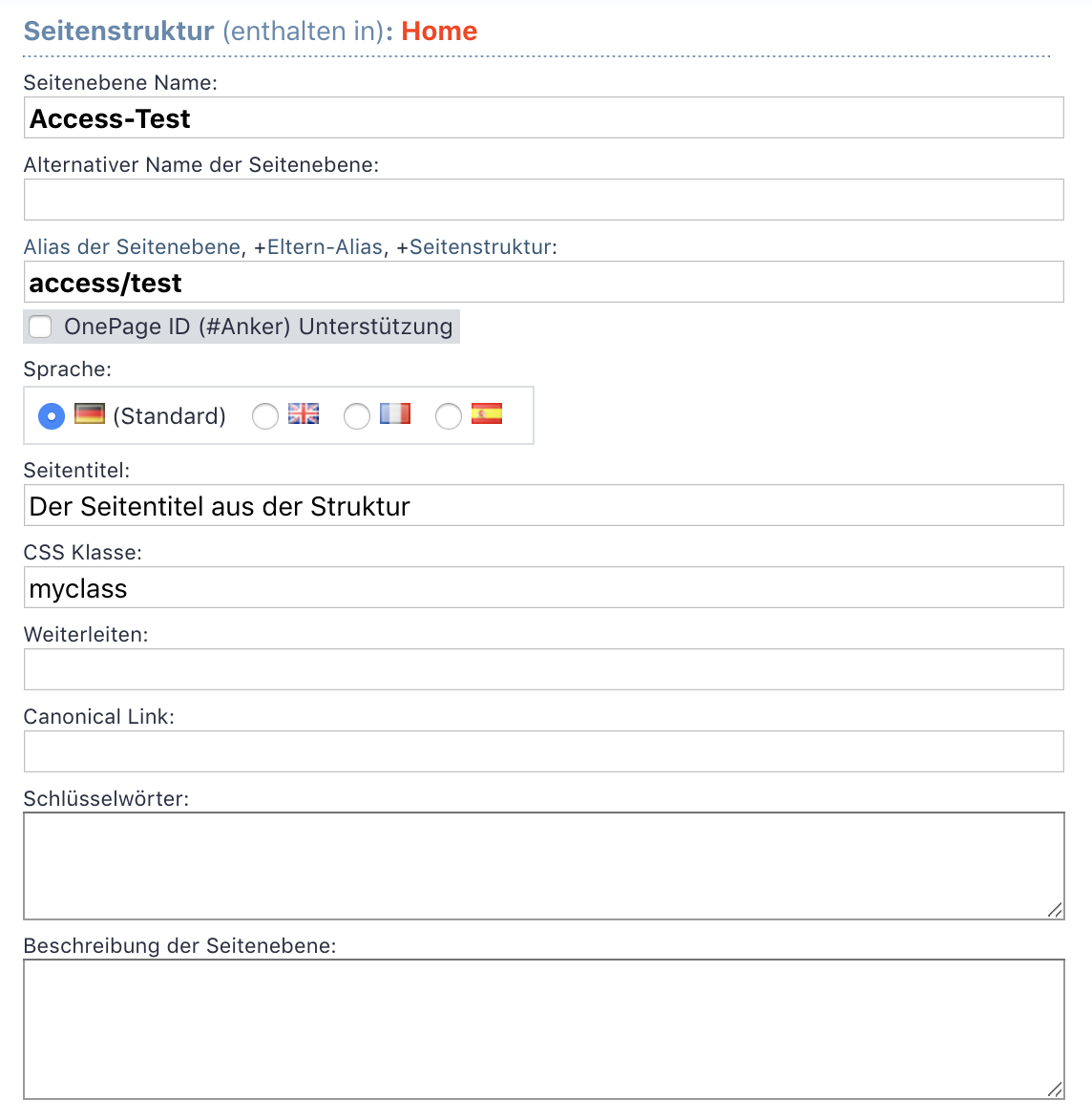Enable OnePage ID (#Anker) Unterstützung checkbox
Viewport: 1092px width, 1119px height.
click(40, 327)
